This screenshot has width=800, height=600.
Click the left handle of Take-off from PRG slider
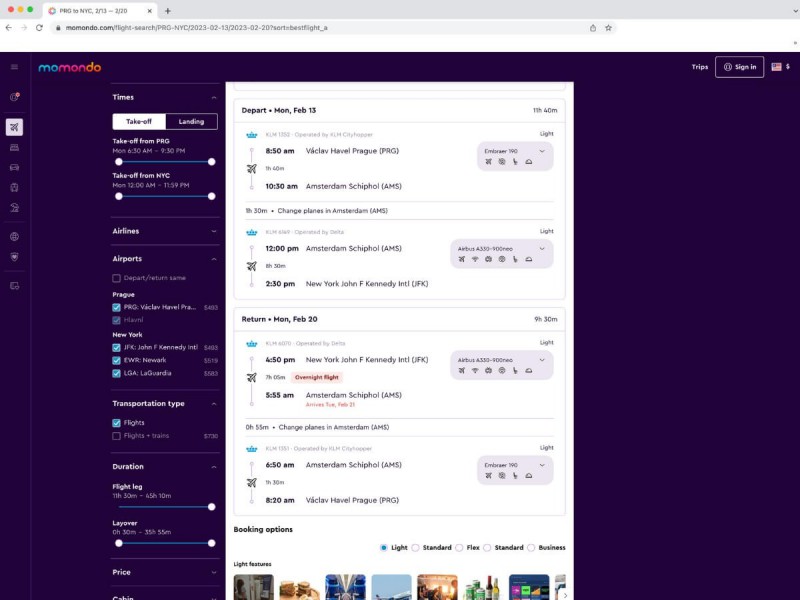click(119, 162)
